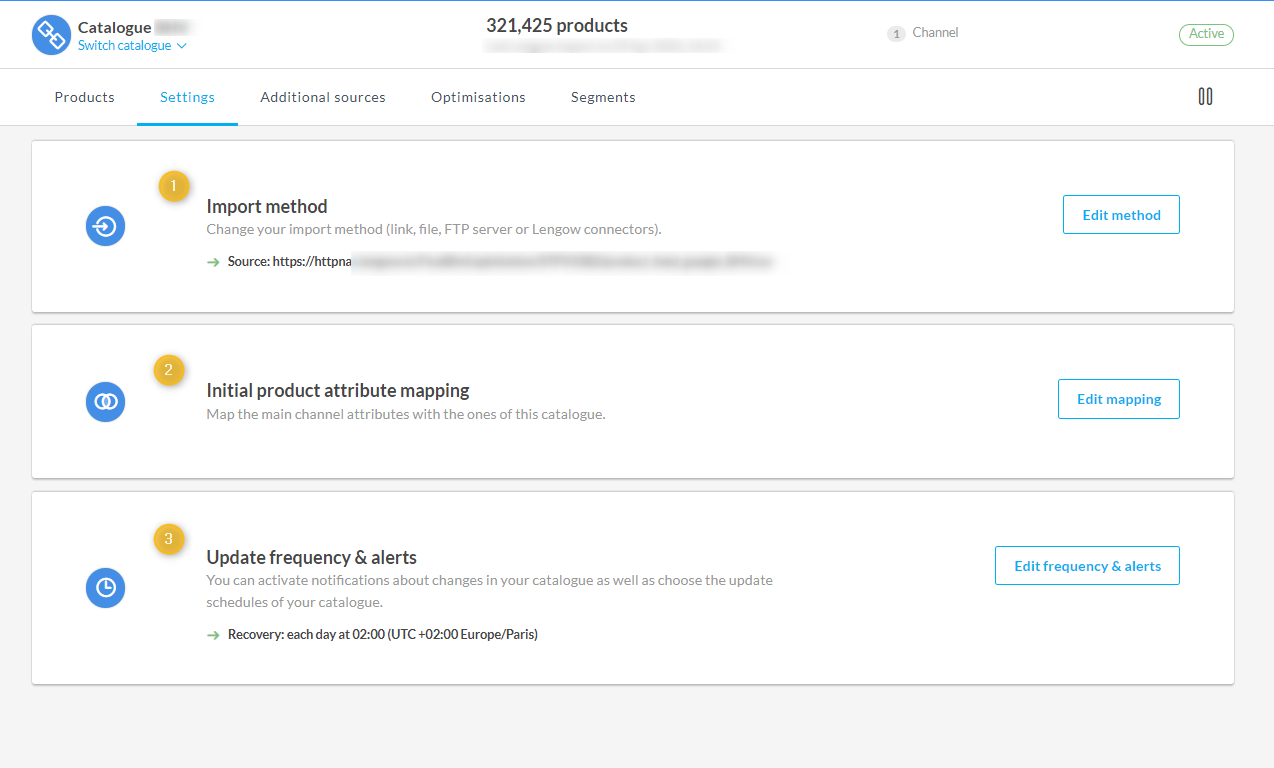Click Edit frequency & alerts button
Viewport: 1274px width, 768px height.
1087,566
